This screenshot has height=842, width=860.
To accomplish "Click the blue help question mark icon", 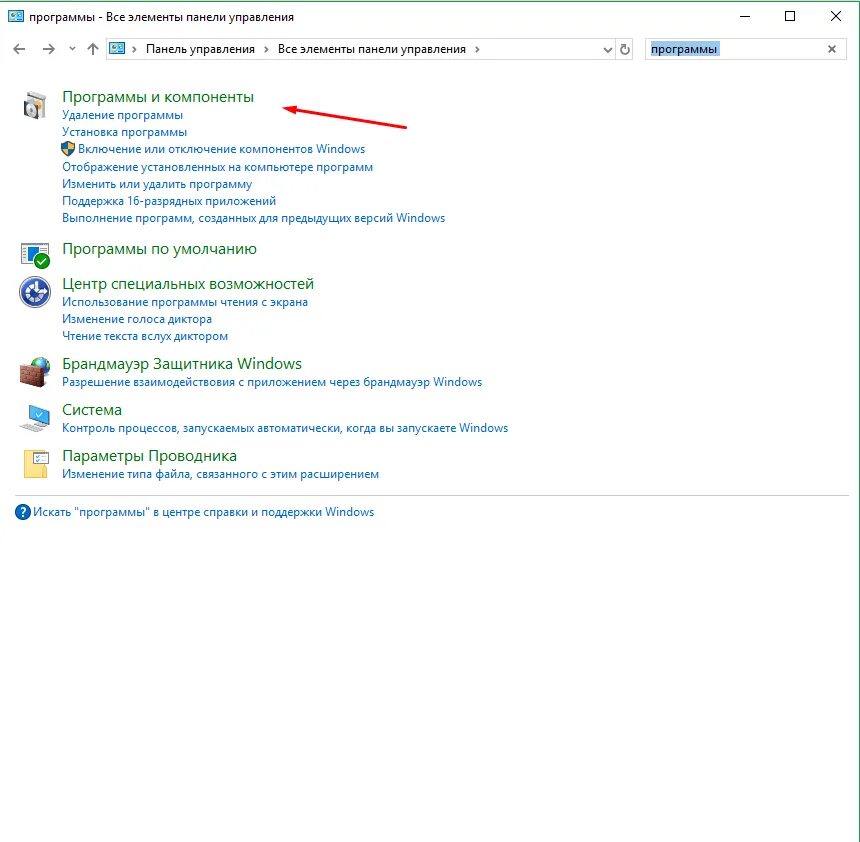I will click(x=22, y=512).
